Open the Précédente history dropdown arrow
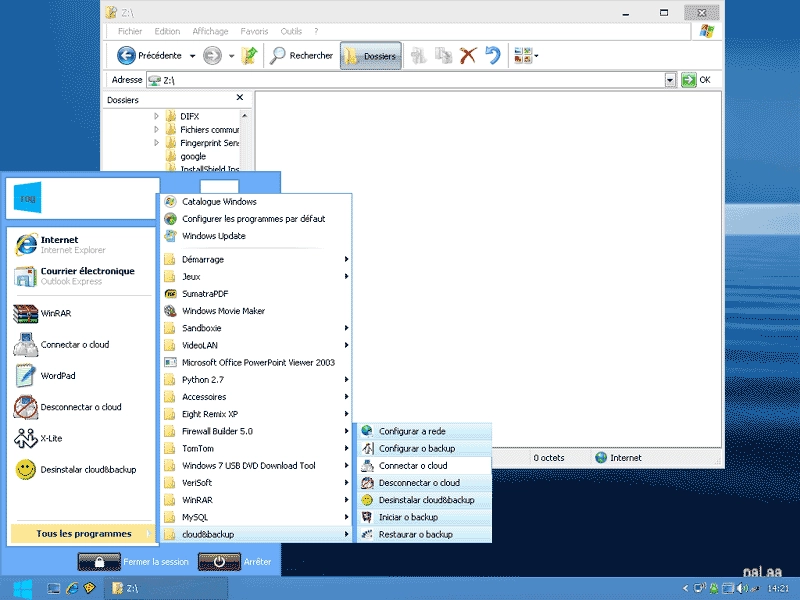Image resolution: width=800 pixels, height=600 pixels. 192,56
